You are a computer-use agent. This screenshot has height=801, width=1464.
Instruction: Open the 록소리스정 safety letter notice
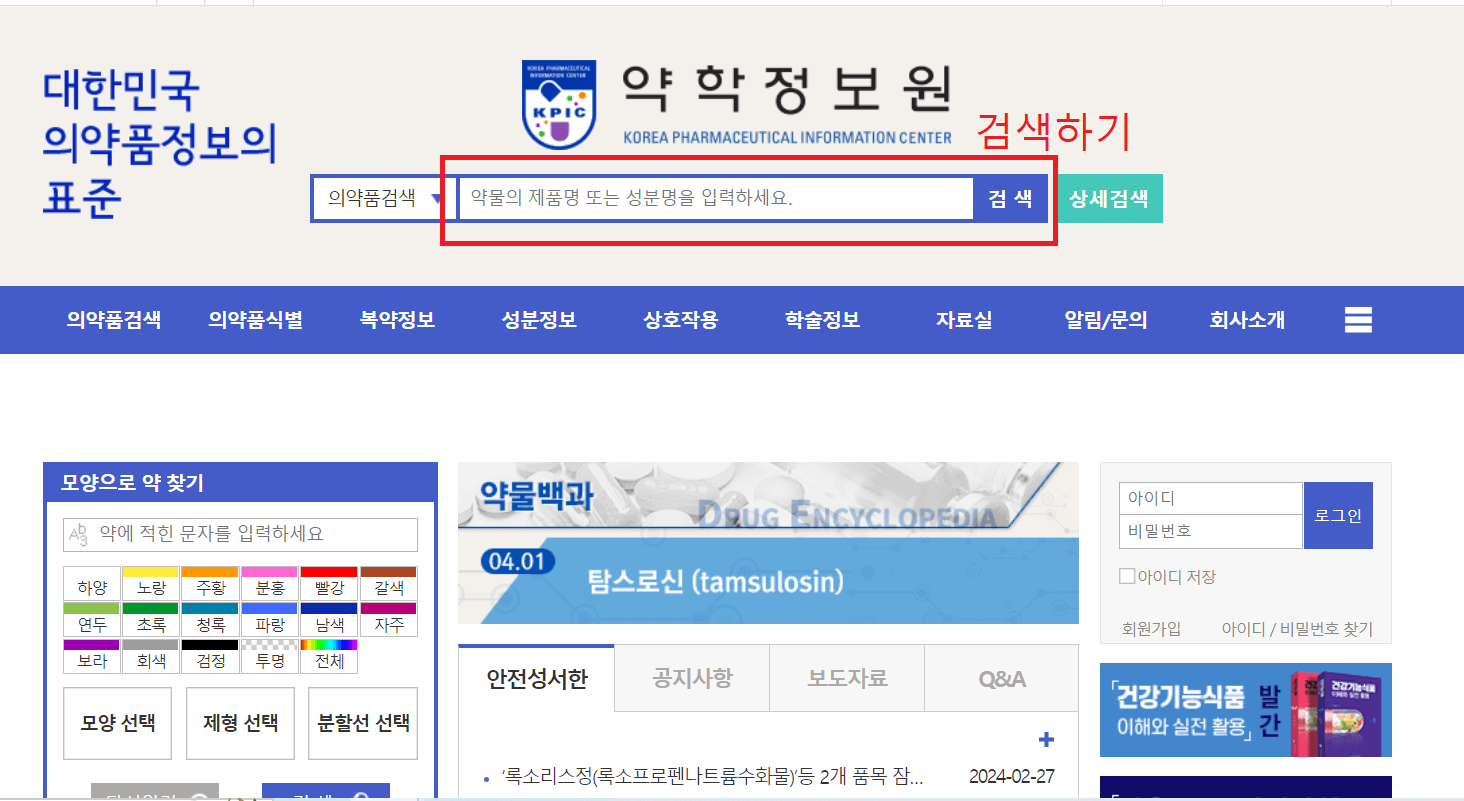(712, 777)
